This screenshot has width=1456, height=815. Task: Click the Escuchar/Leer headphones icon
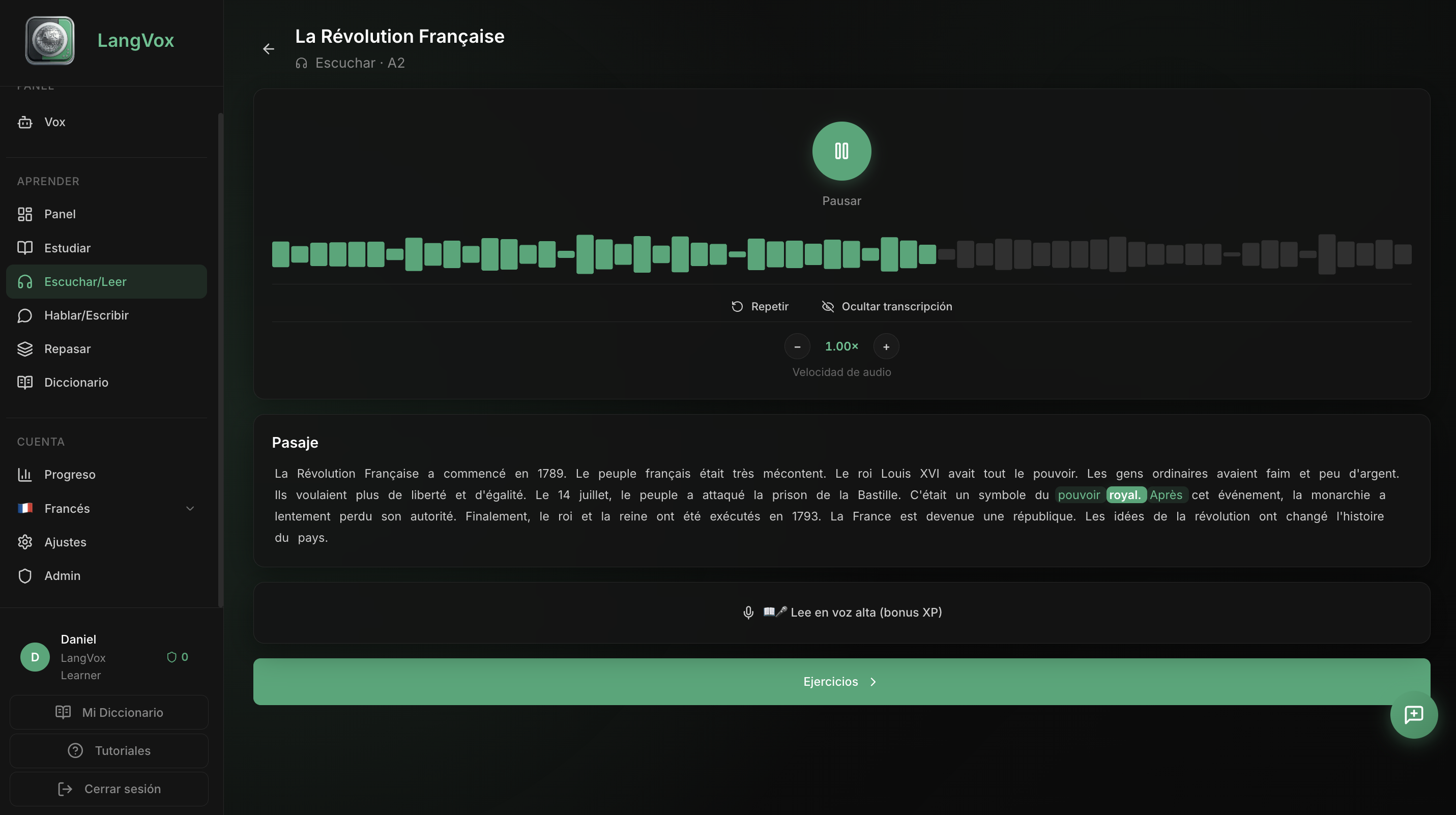pos(25,281)
